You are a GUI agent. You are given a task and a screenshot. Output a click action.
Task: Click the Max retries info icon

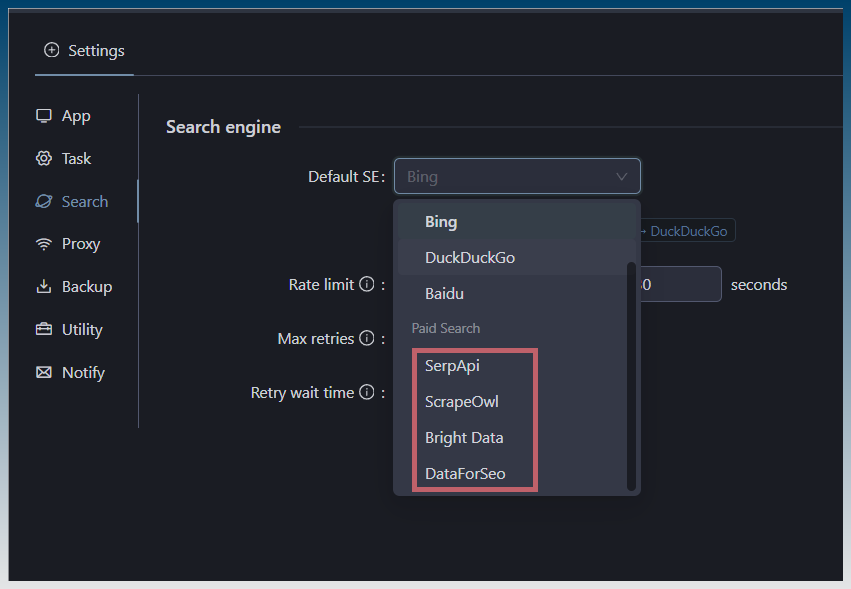click(366, 339)
